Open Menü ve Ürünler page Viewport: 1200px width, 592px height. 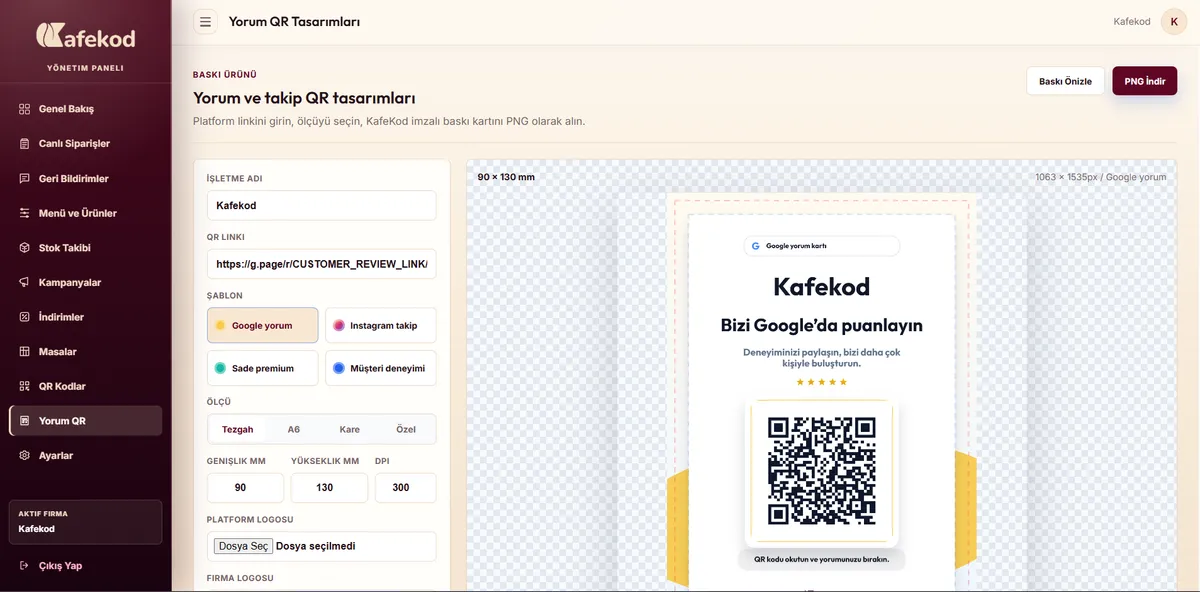[85, 213]
